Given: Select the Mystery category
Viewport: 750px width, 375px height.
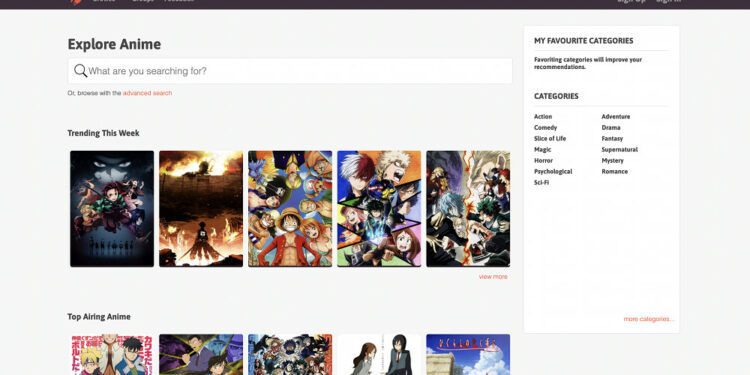Looking at the screenshot, I should (x=613, y=161).
